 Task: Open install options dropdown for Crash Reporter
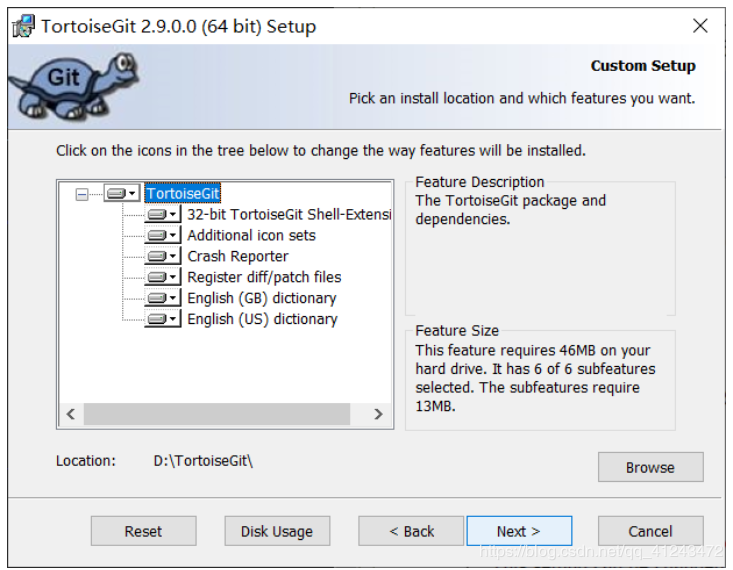[162, 256]
